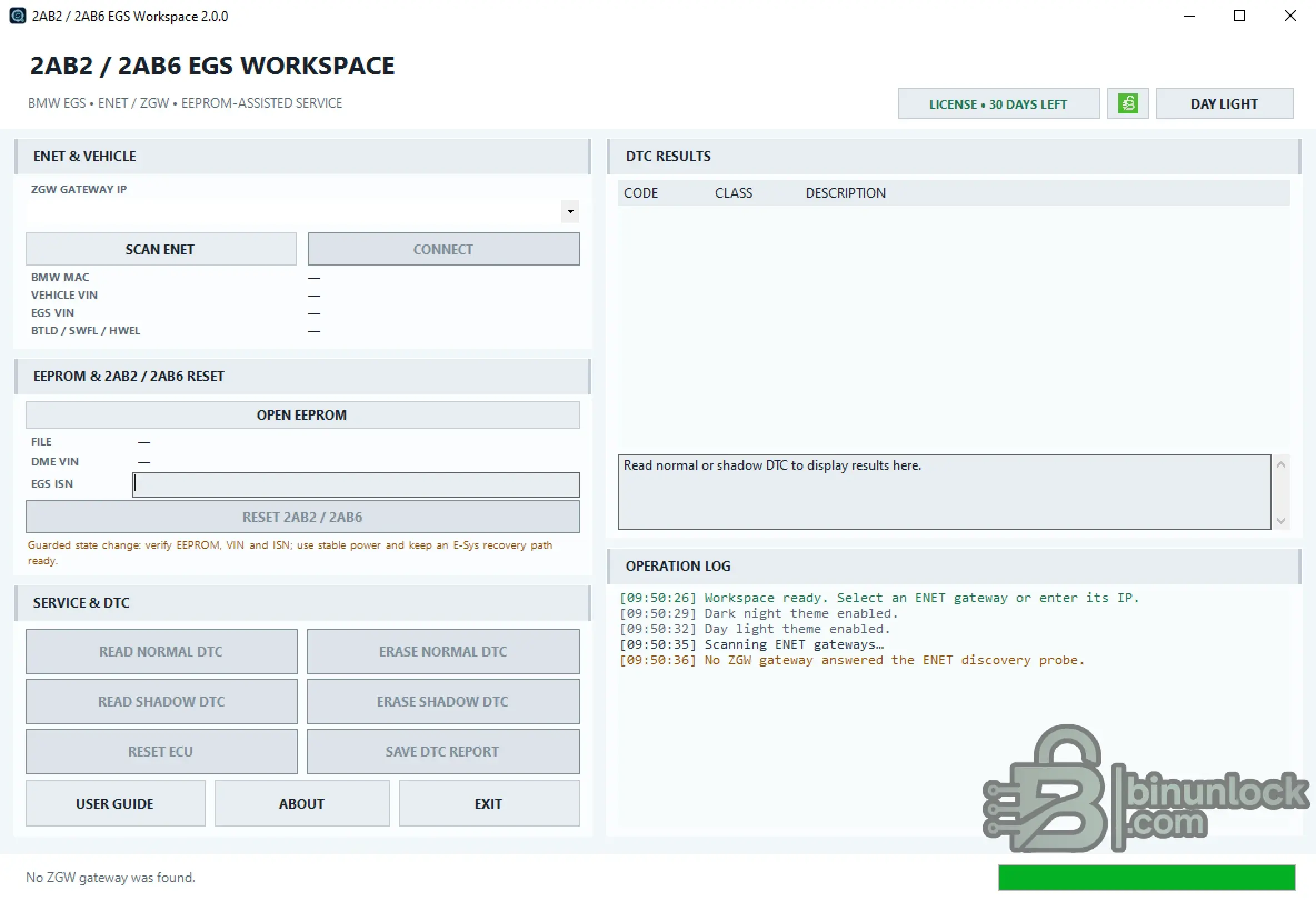Click the log line 'Scanning ENET gateways…'
This screenshot has height=901, width=1316.
click(x=751, y=644)
